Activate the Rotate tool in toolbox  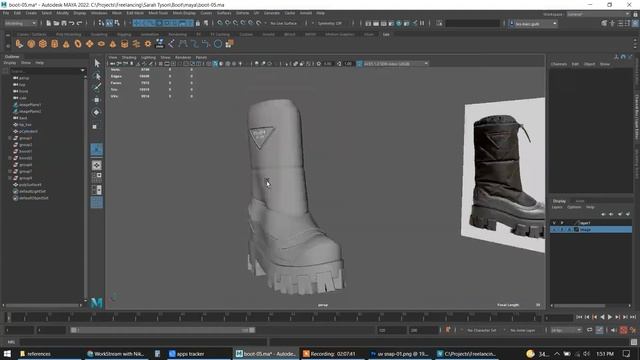(x=97, y=112)
